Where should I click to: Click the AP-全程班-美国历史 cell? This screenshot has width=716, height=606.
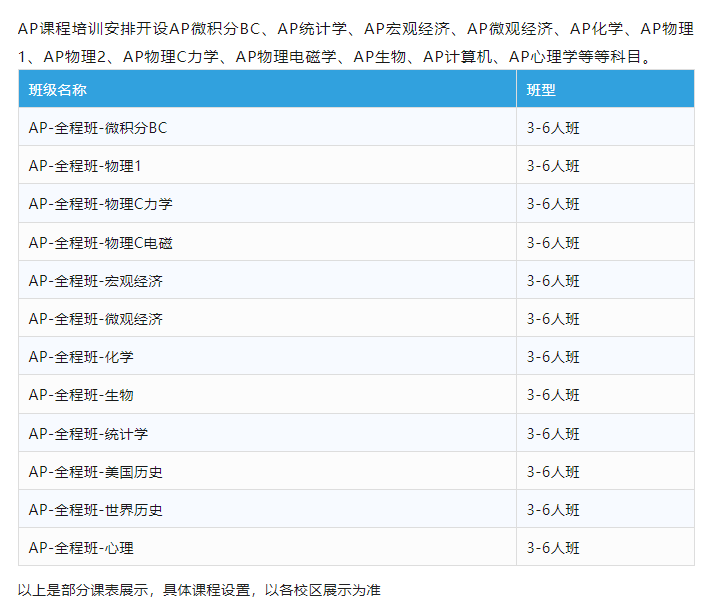pyautogui.click(x=268, y=471)
